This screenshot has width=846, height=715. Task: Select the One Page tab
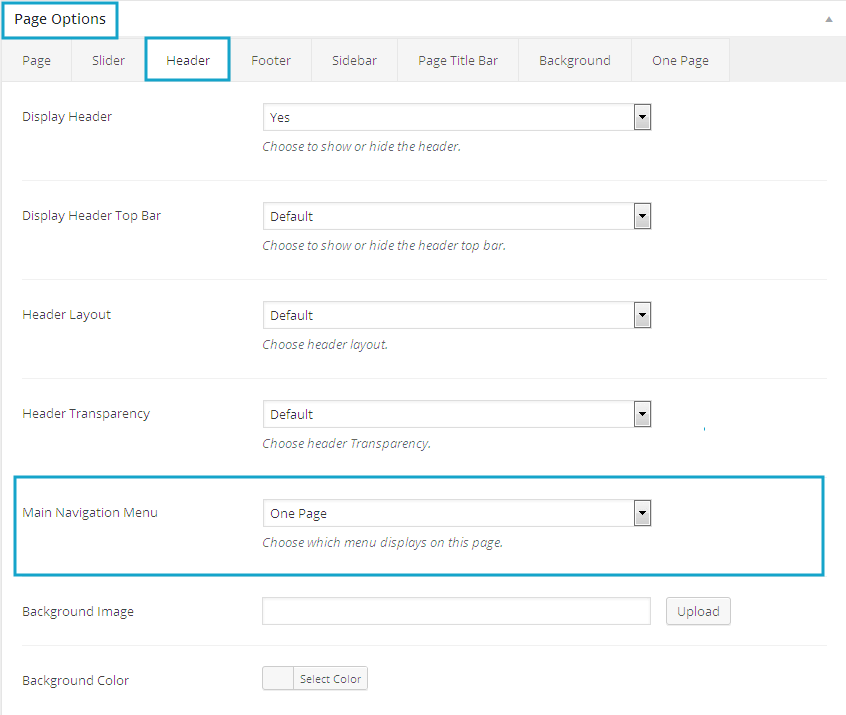tap(680, 60)
